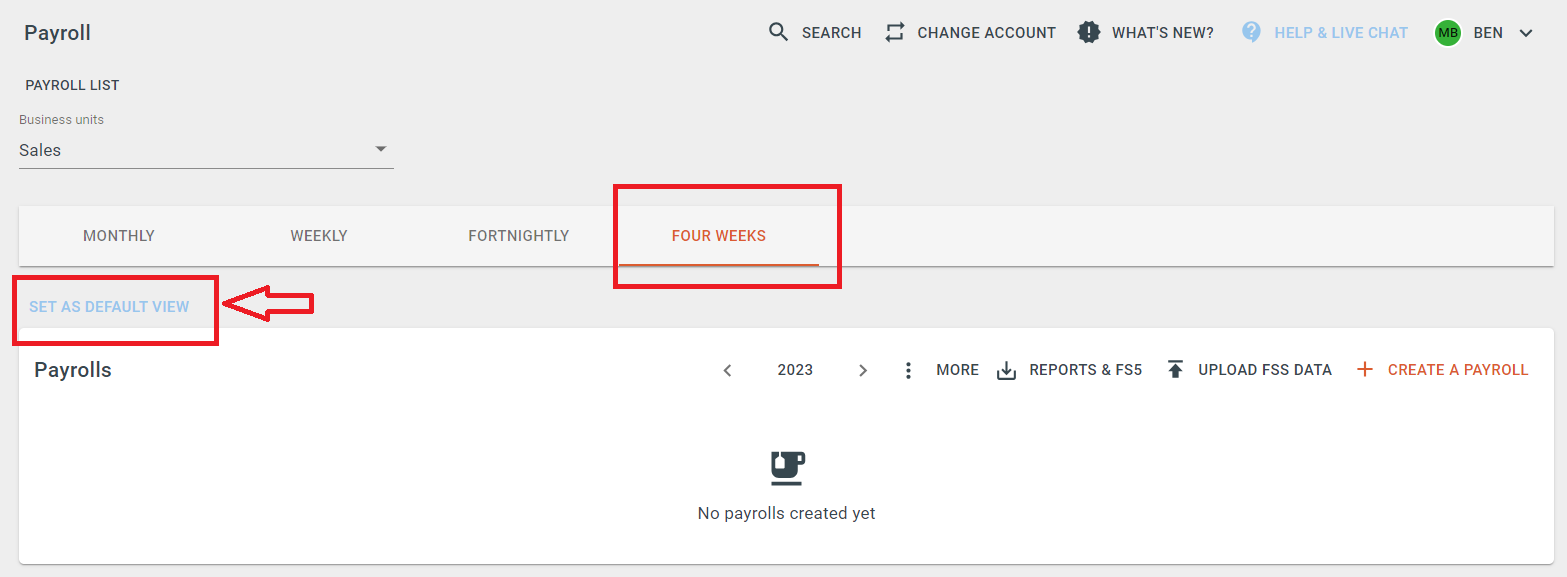
Task: Click the MB user avatar
Action: pyautogui.click(x=1447, y=33)
